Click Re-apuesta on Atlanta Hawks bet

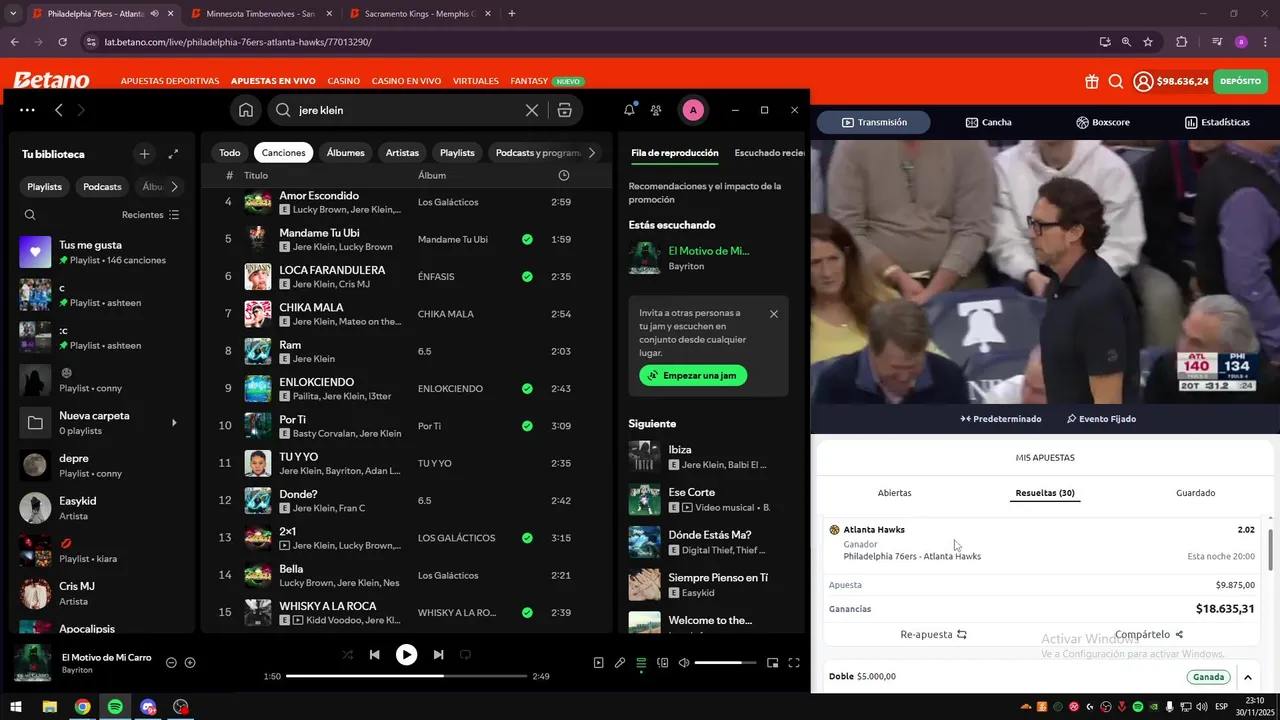(x=933, y=634)
